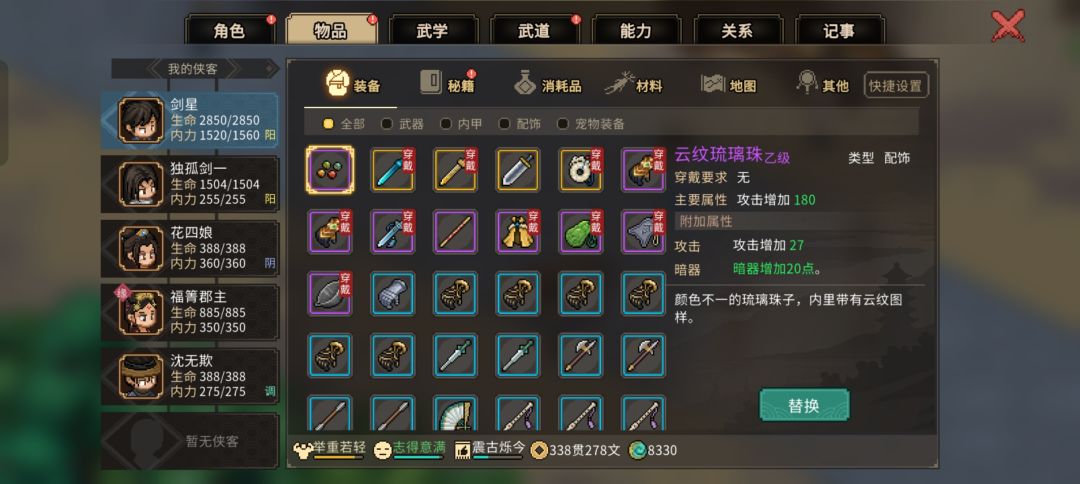Select the 全部 equipment filter
Viewport: 1080px width, 484px height.
(344, 124)
